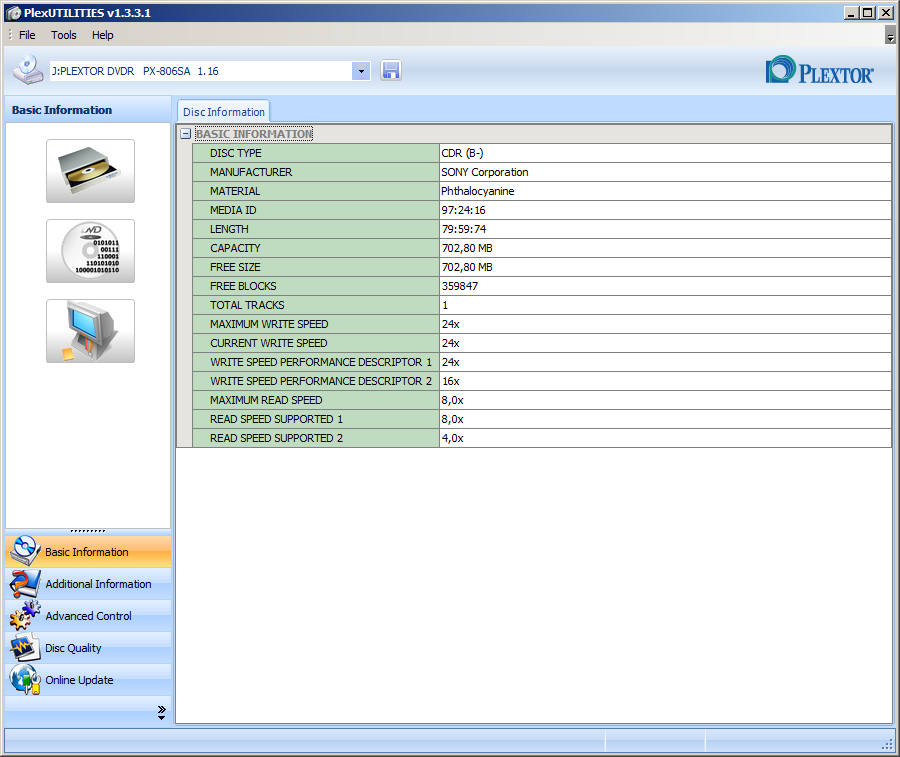Open the Advanced Control section

(88, 616)
